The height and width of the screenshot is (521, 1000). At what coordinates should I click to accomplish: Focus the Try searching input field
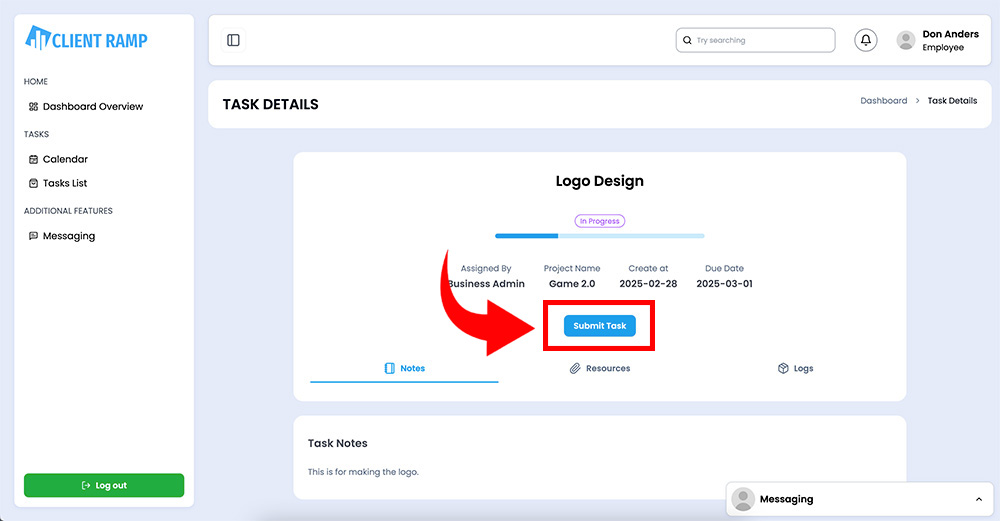coord(756,40)
